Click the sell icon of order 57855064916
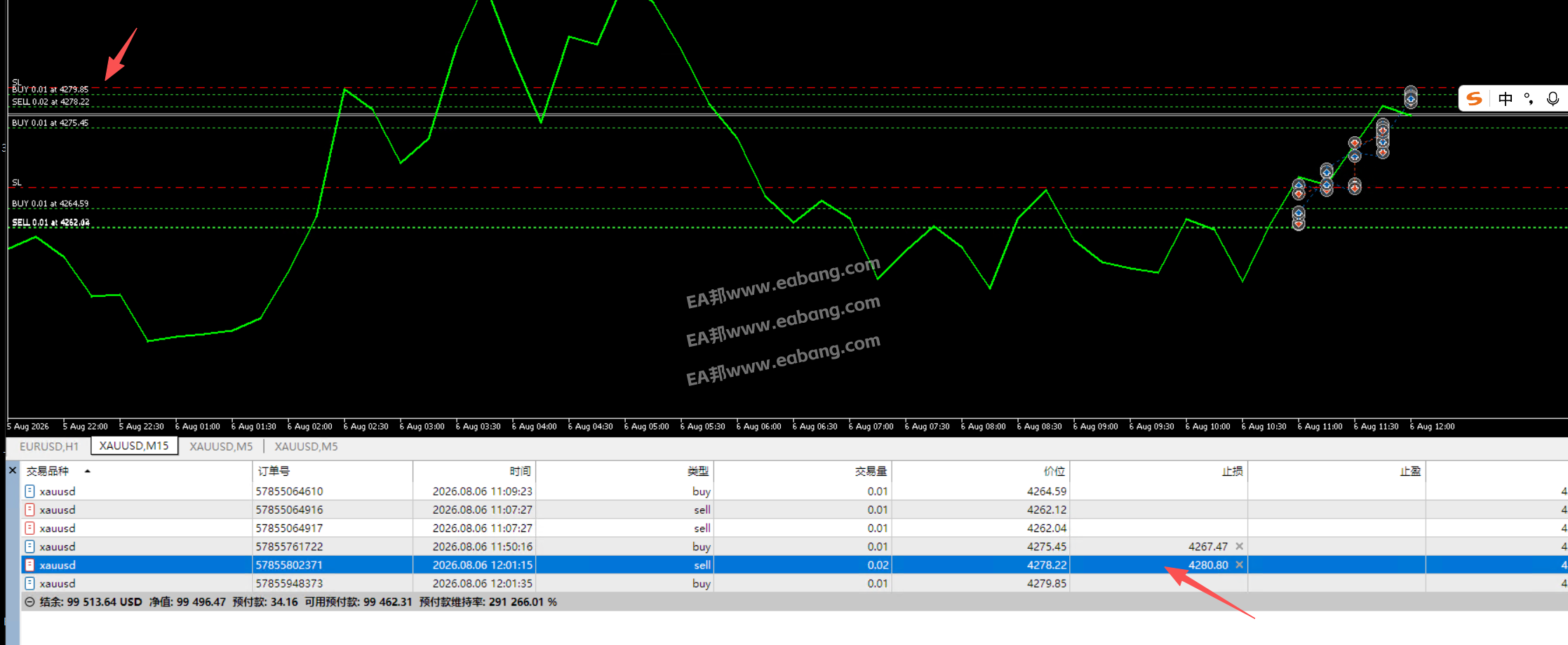Image resolution: width=1568 pixels, height=645 pixels. (x=29, y=510)
